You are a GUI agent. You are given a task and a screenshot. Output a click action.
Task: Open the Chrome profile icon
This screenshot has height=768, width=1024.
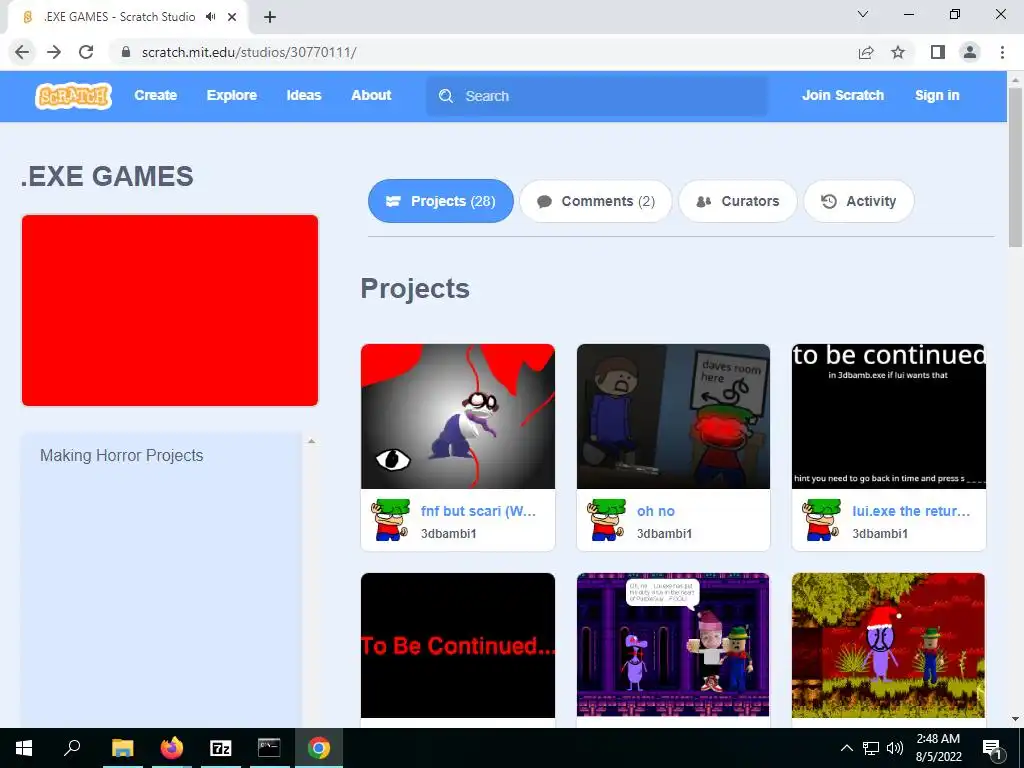(970, 52)
